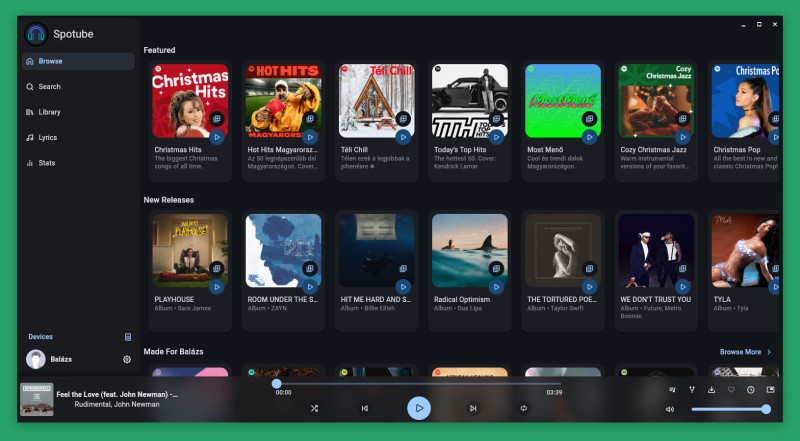Image resolution: width=800 pixels, height=441 pixels.
Task: Click the Spotube headphones logo
Action: coord(36,34)
